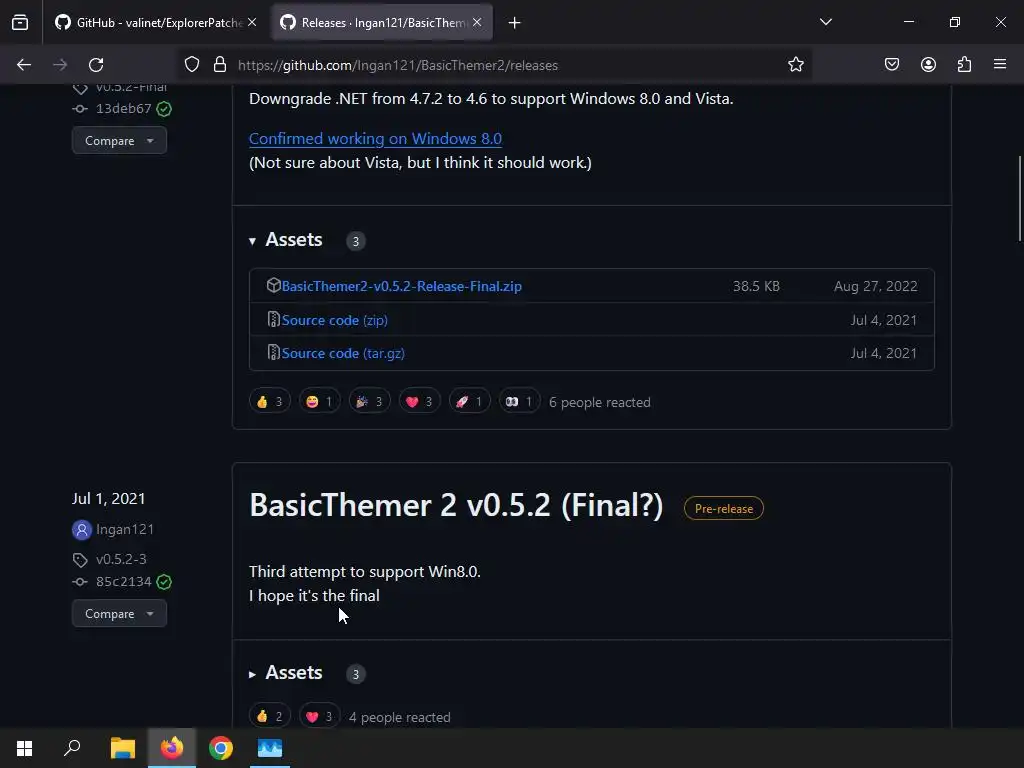Viewport: 1024px width, 768px height.
Task: Click the Pre-release label badge
Action: click(724, 509)
